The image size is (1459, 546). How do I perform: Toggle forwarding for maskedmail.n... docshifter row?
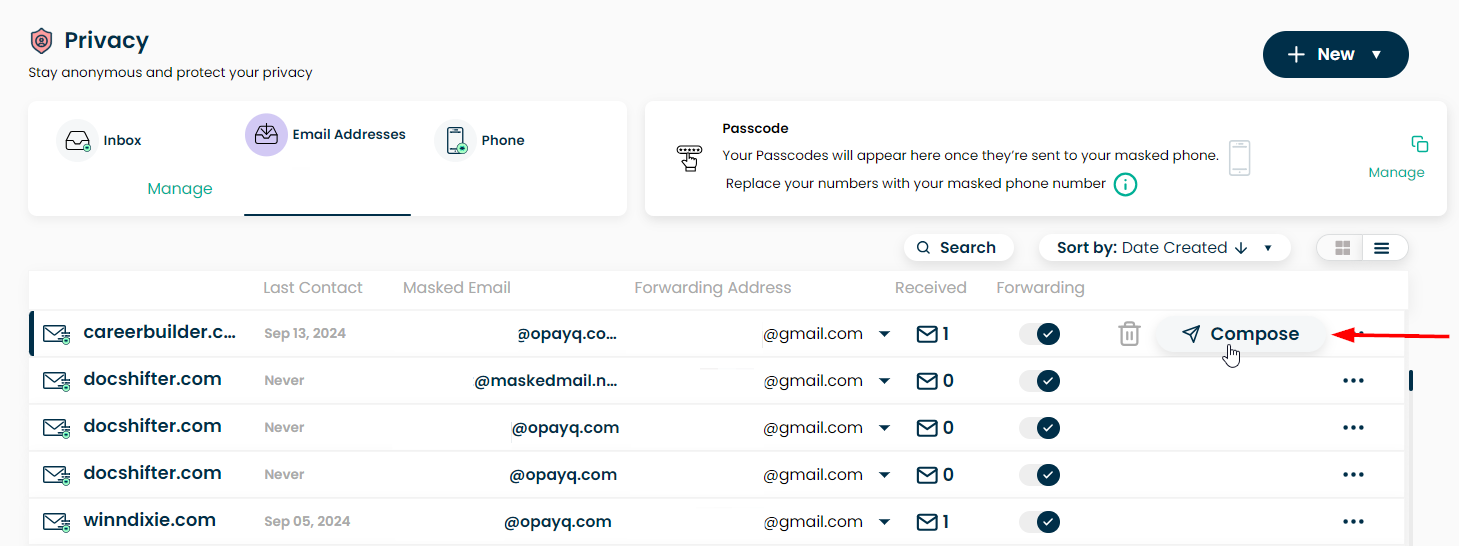[1040, 381]
